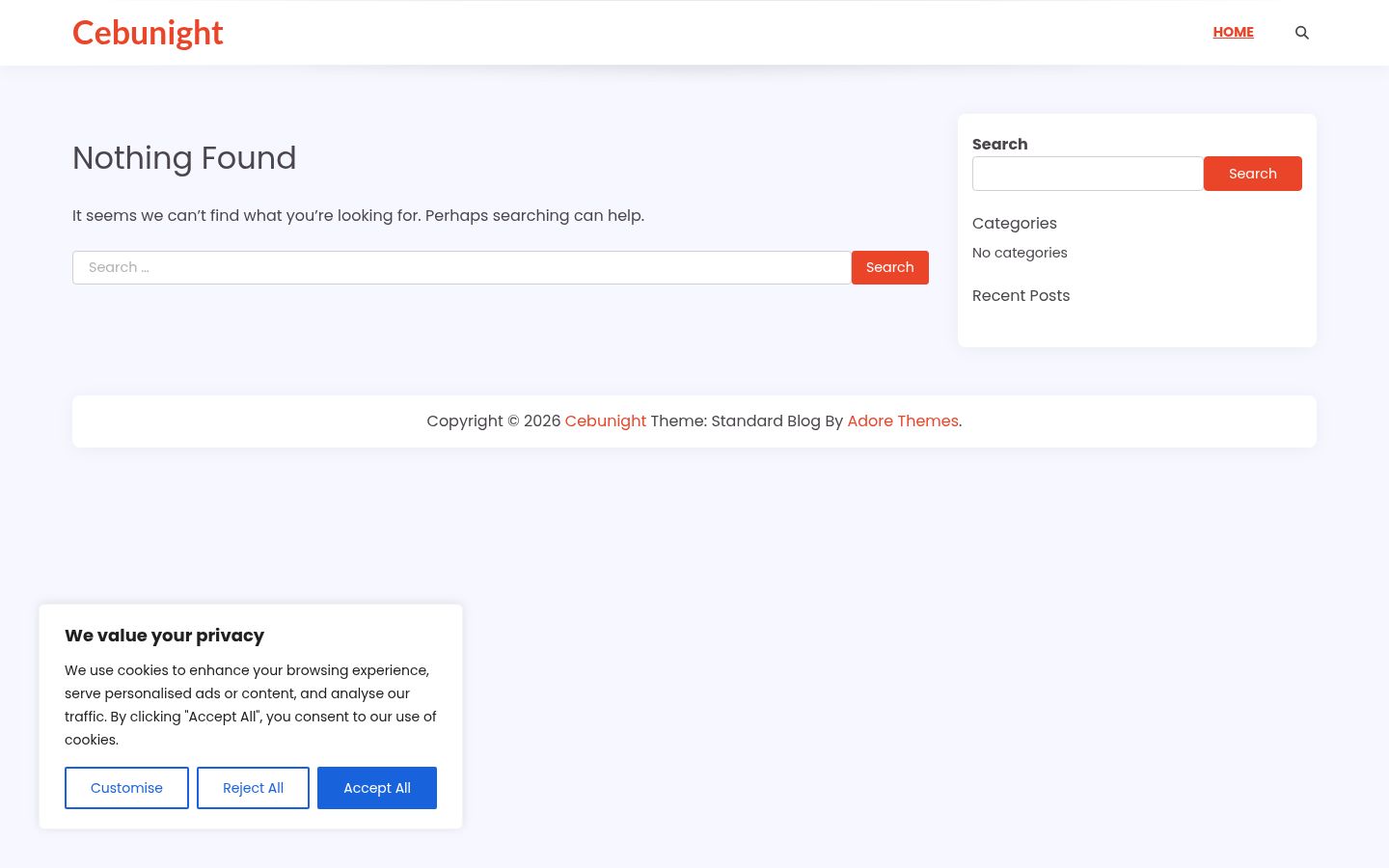Open cookie Customise options

(126, 788)
